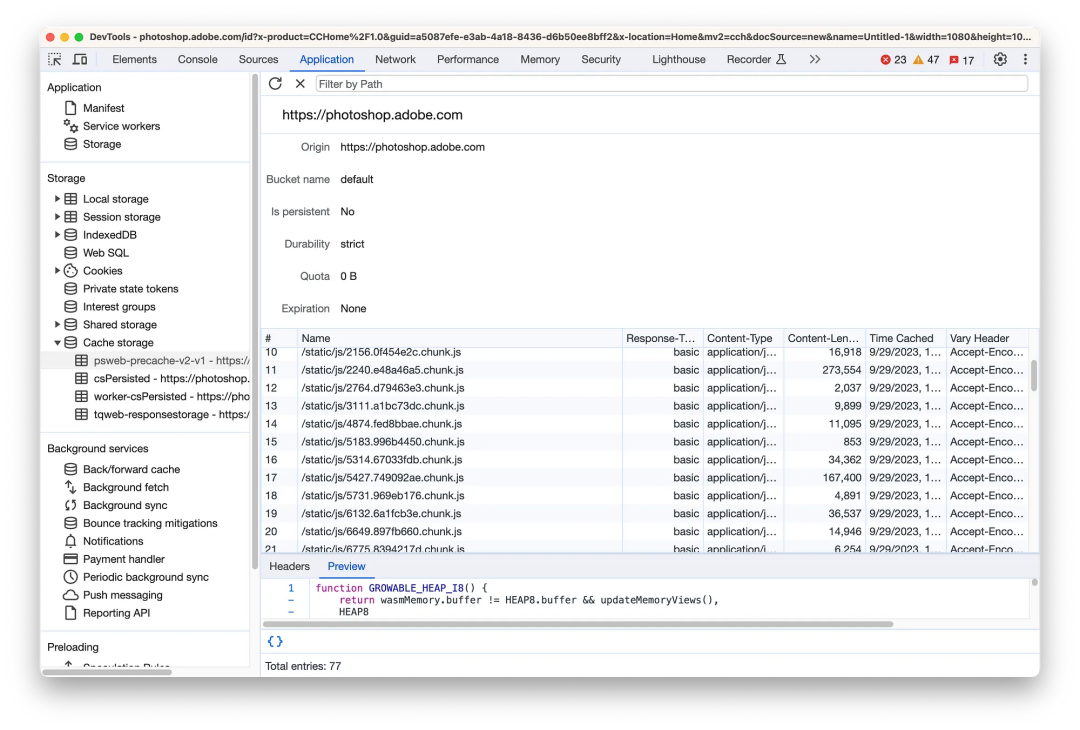Switch to the Console tab
Viewport: 1080px width, 730px height.
click(198, 59)
